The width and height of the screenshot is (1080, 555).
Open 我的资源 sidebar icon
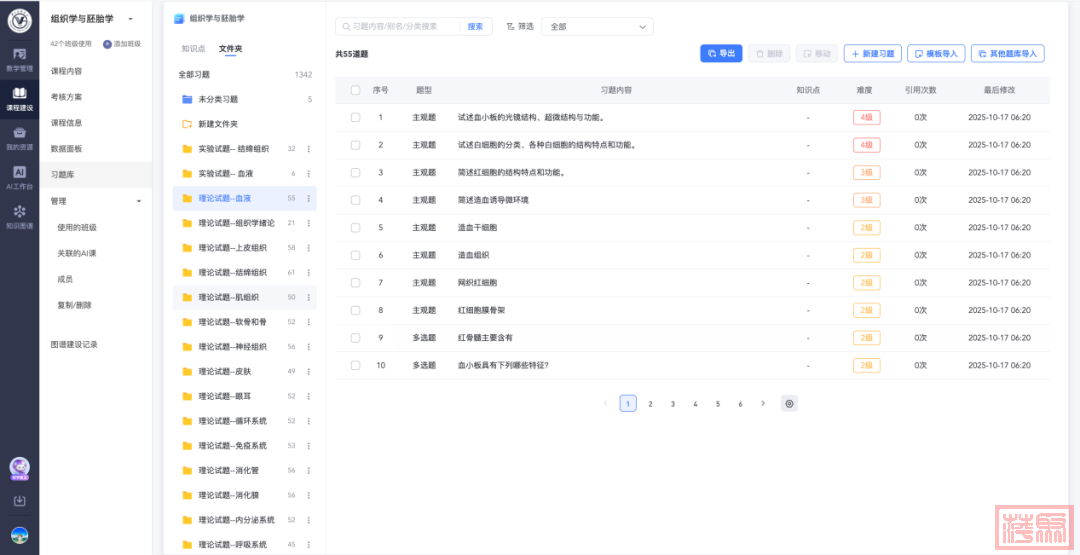tap(19, 137)
